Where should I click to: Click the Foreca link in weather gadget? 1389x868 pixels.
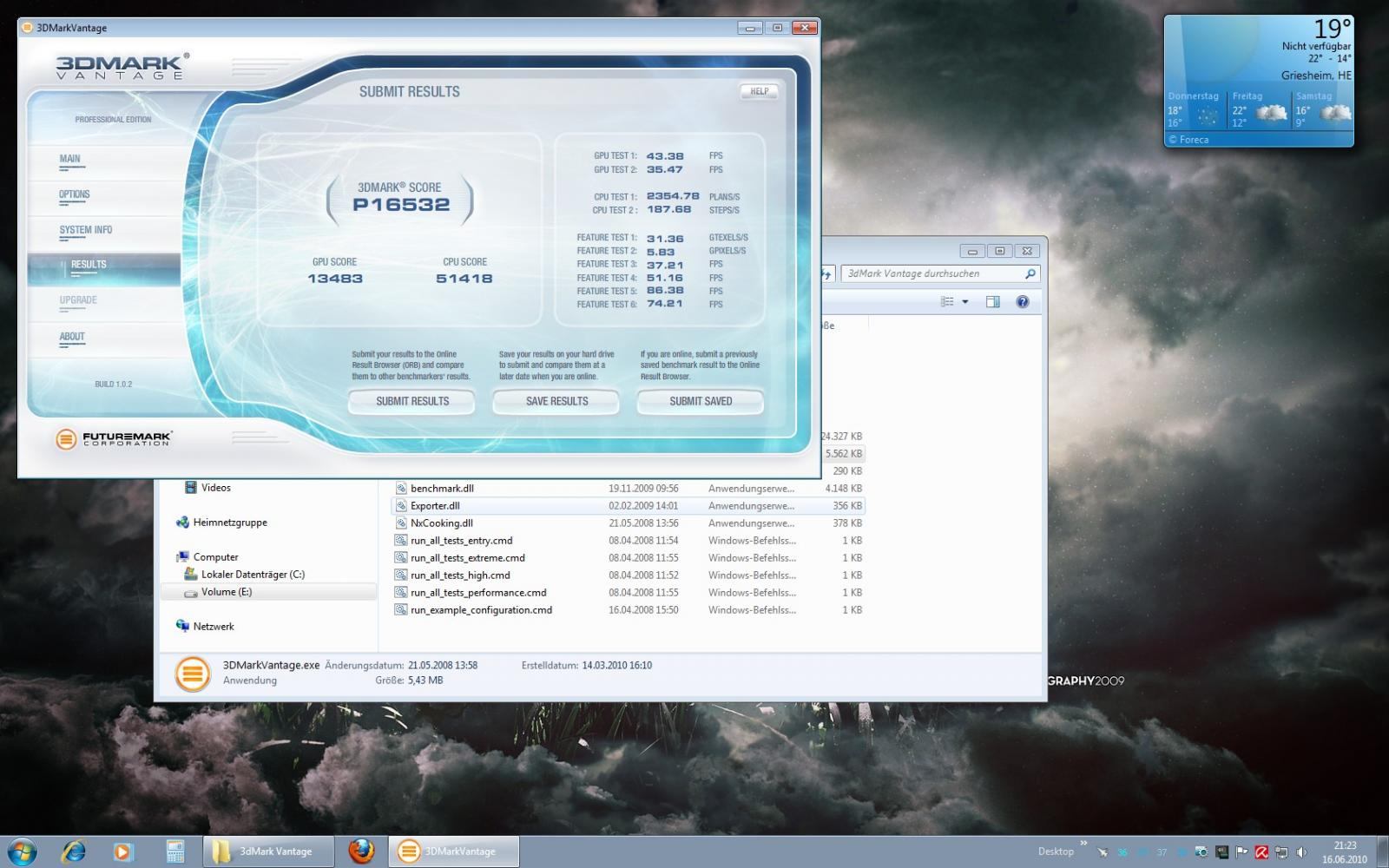pos(1188,140)
